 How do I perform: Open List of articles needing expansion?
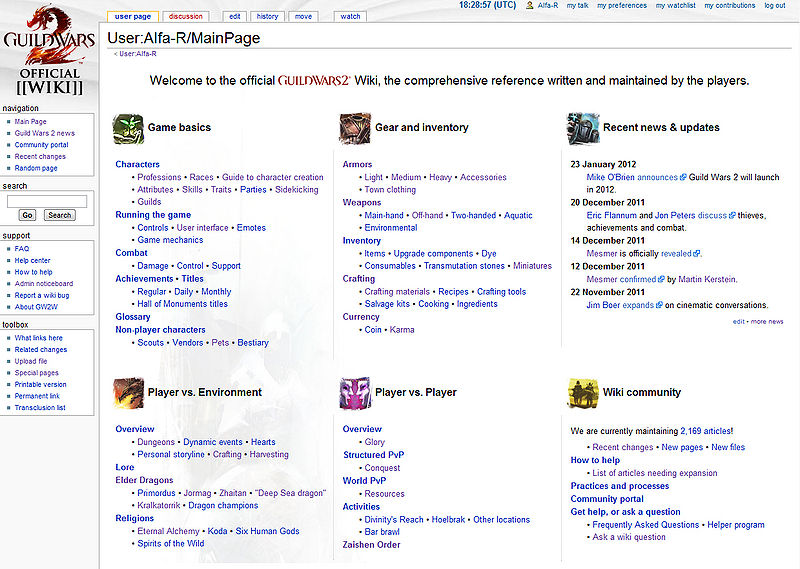tap(655, 473)
